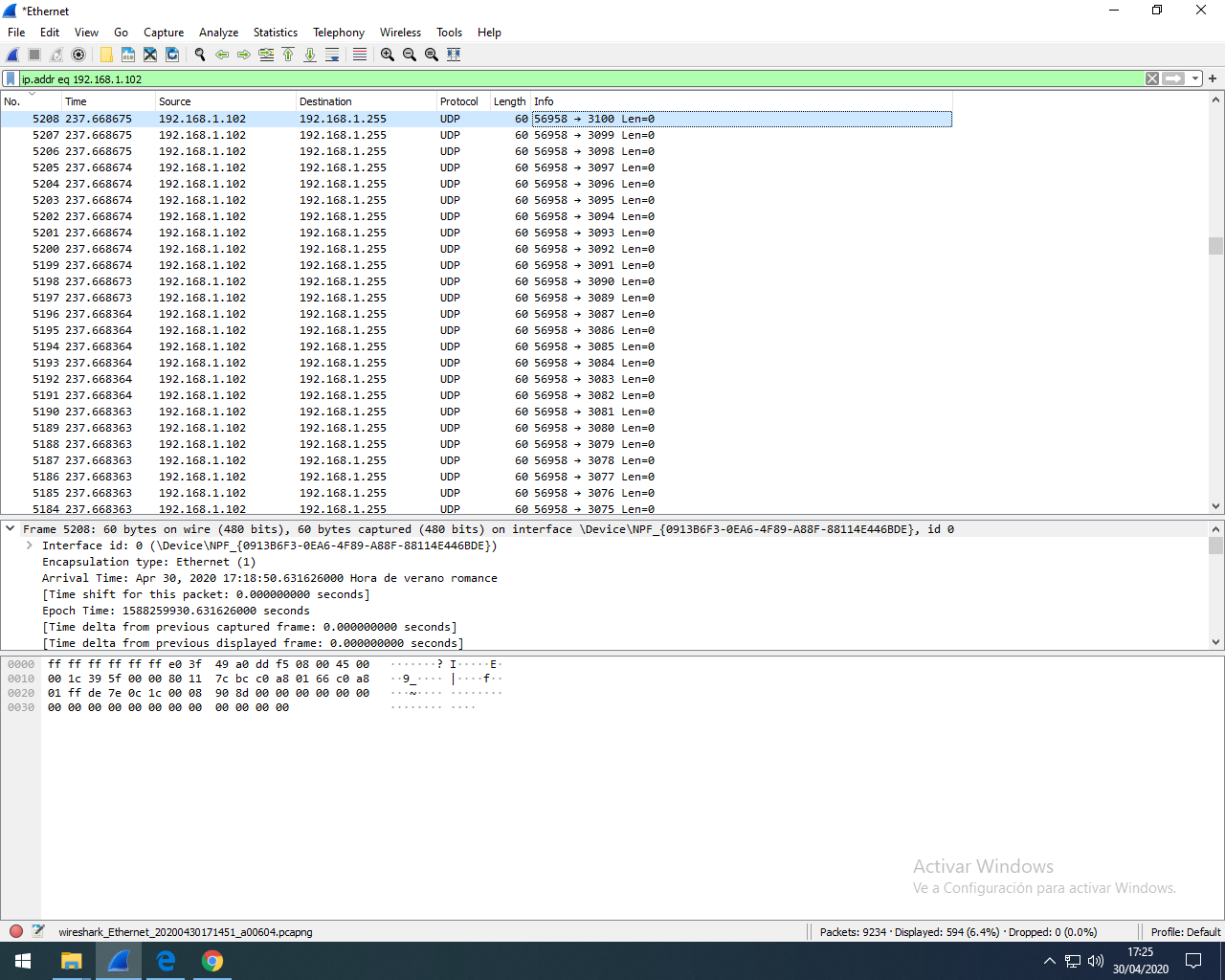1225x980 pixels.
Task: Open the Telephony menu
Action: [x=339, y=33]
